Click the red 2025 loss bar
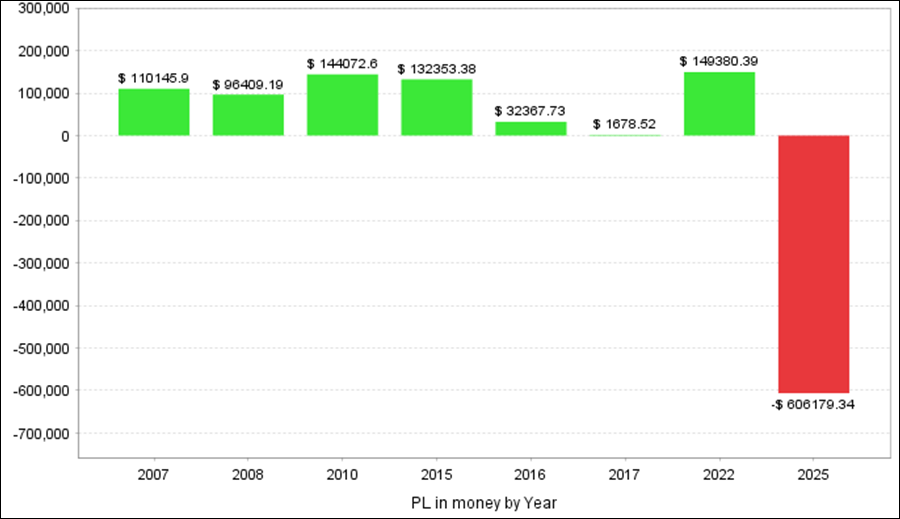This screenshot has height=519, width=900. 814,264
